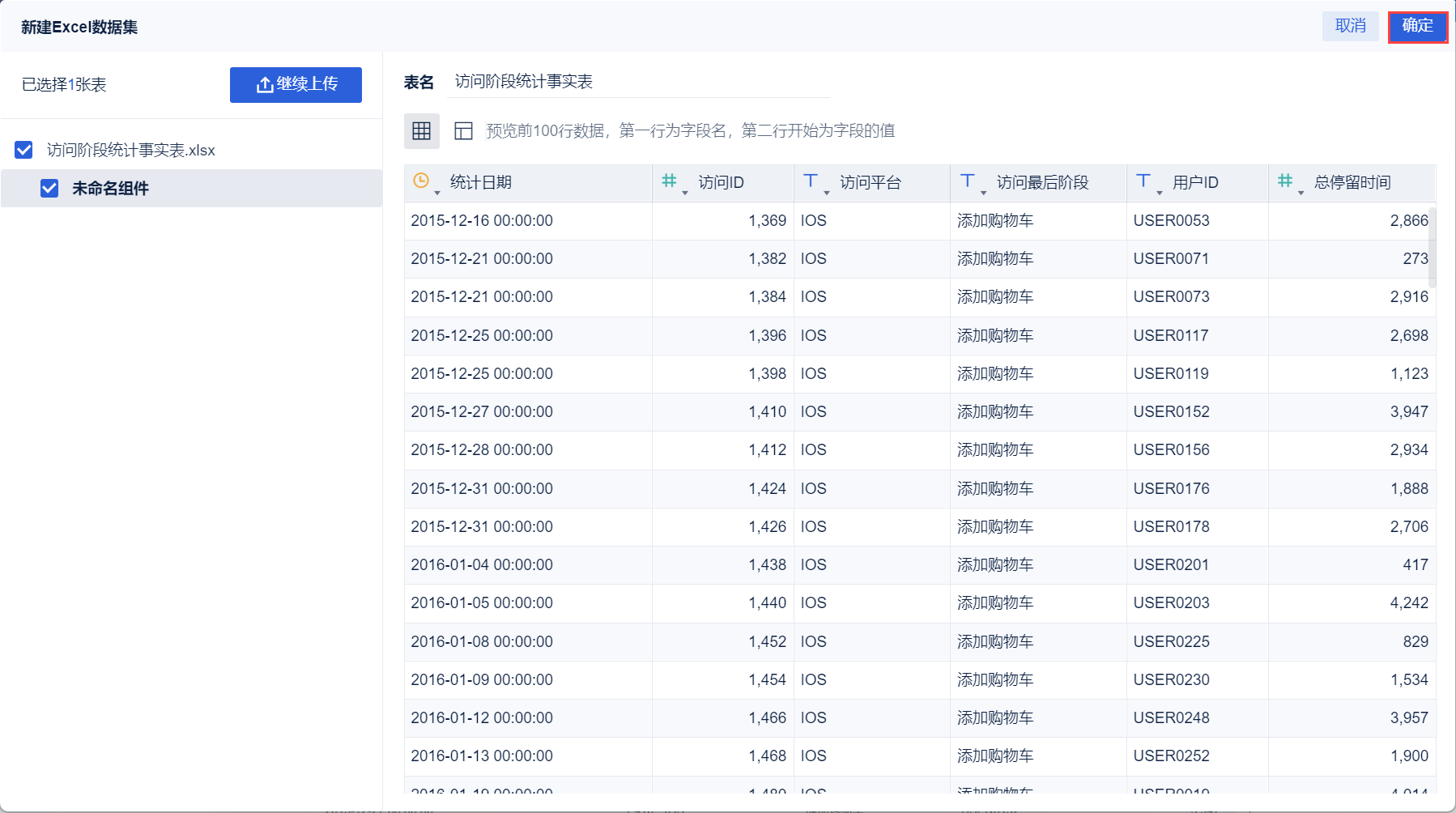Click the text type icon for 访问平台

coord(811,181)
